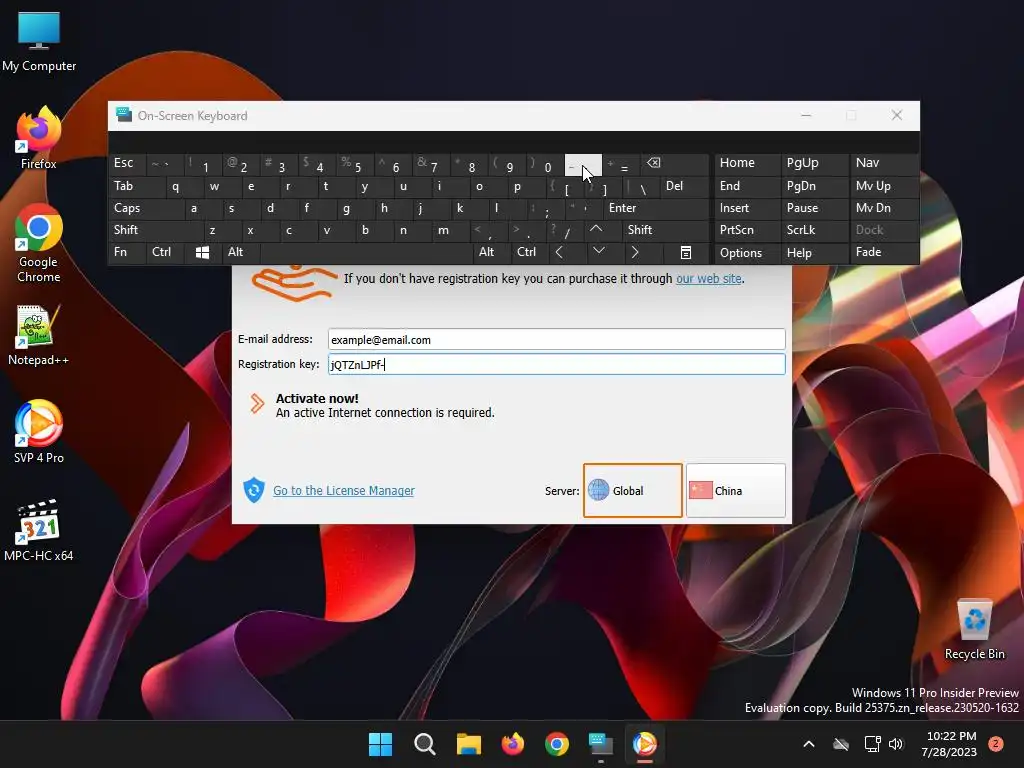Viewport: 1024px width, 768px height.
Task: Click the Tab key on keyboard
Action: coord(136,186)
